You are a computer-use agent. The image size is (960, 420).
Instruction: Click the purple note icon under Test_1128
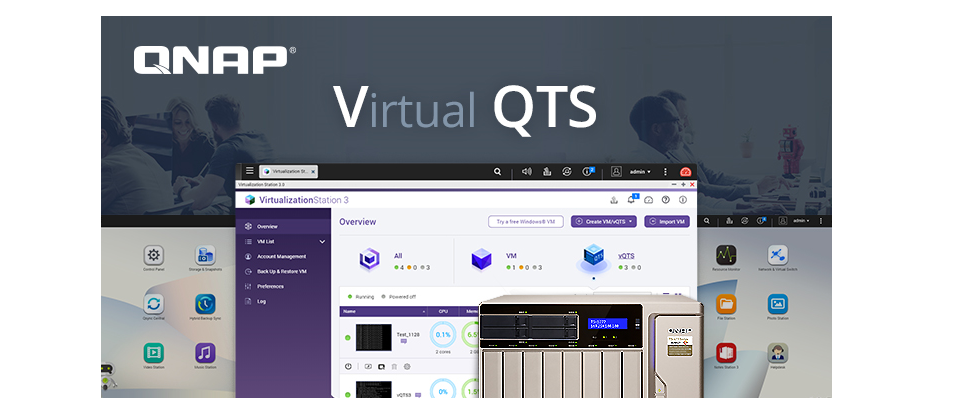tap(404, 342)
